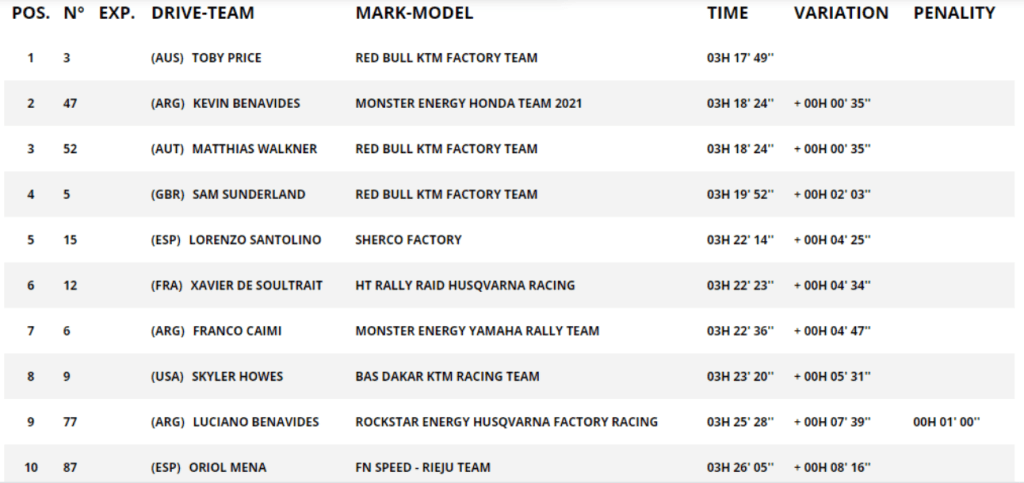Click Luciano Benavides' penalty time 00H 01' 00''

coord(947,422)
